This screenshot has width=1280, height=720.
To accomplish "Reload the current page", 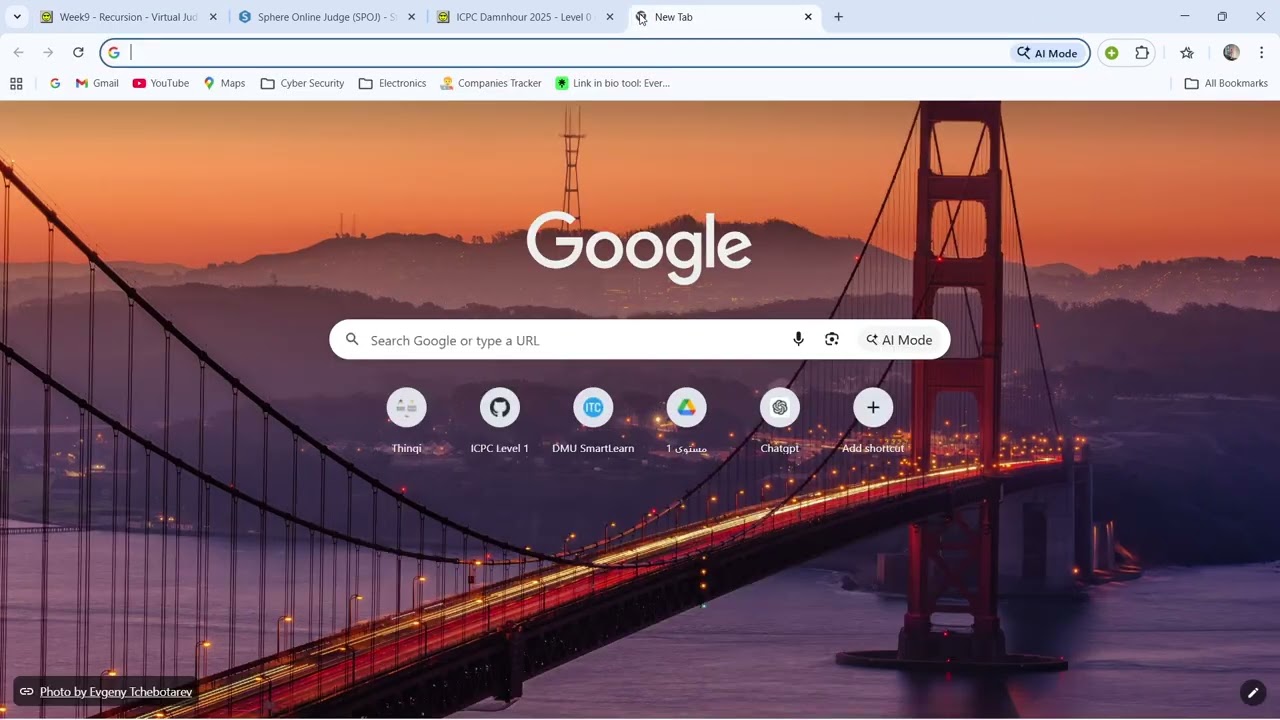I will 78,53.
